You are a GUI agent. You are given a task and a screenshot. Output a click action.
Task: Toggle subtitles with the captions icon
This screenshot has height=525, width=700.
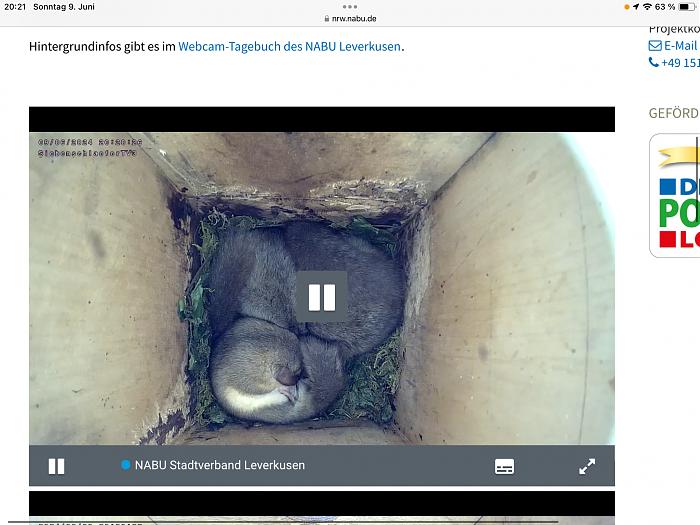click(x=504, y=466)
